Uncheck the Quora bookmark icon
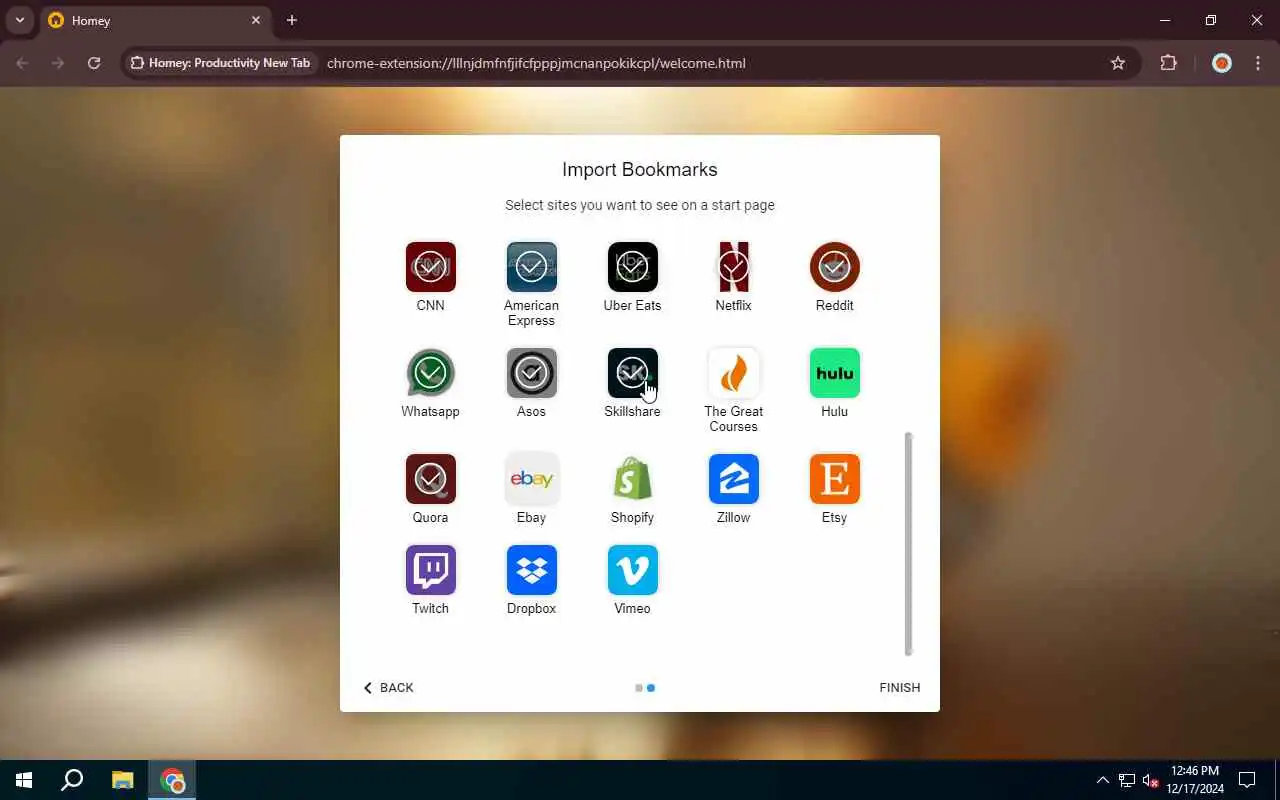 click(x=430, y=479)
